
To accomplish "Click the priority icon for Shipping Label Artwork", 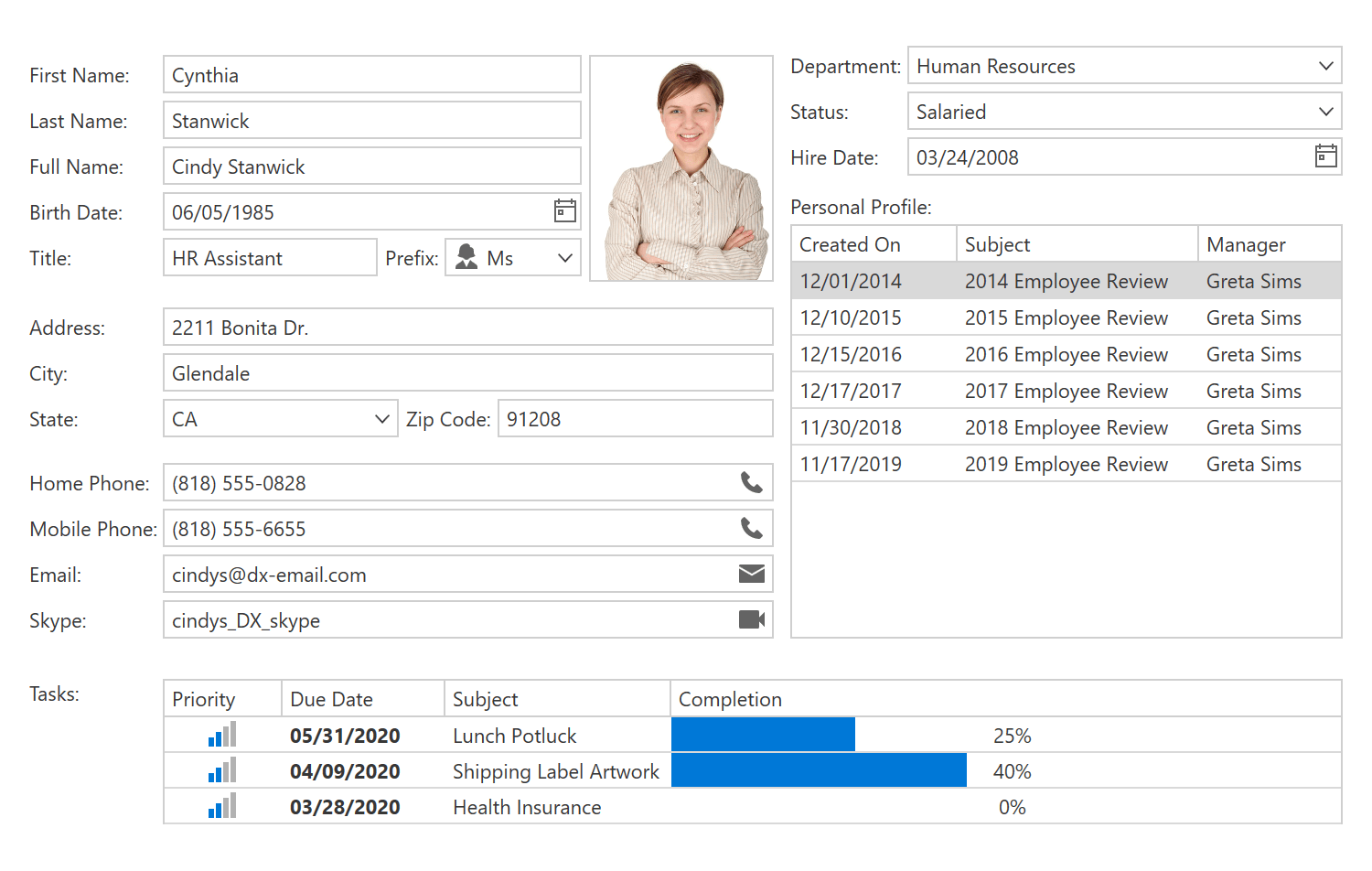I will click(x=221, y=769).
